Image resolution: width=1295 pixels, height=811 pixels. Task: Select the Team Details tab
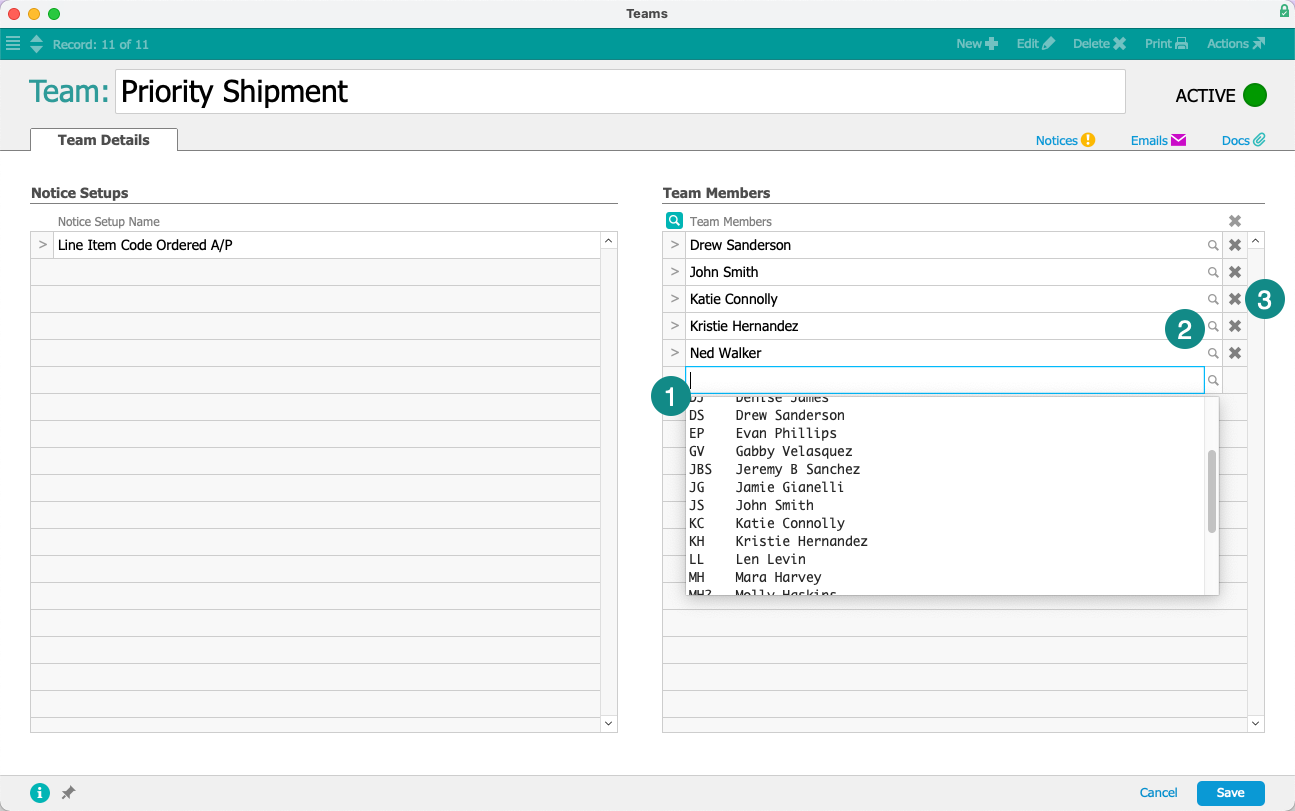pyautogui.click(x=104, y=140)
